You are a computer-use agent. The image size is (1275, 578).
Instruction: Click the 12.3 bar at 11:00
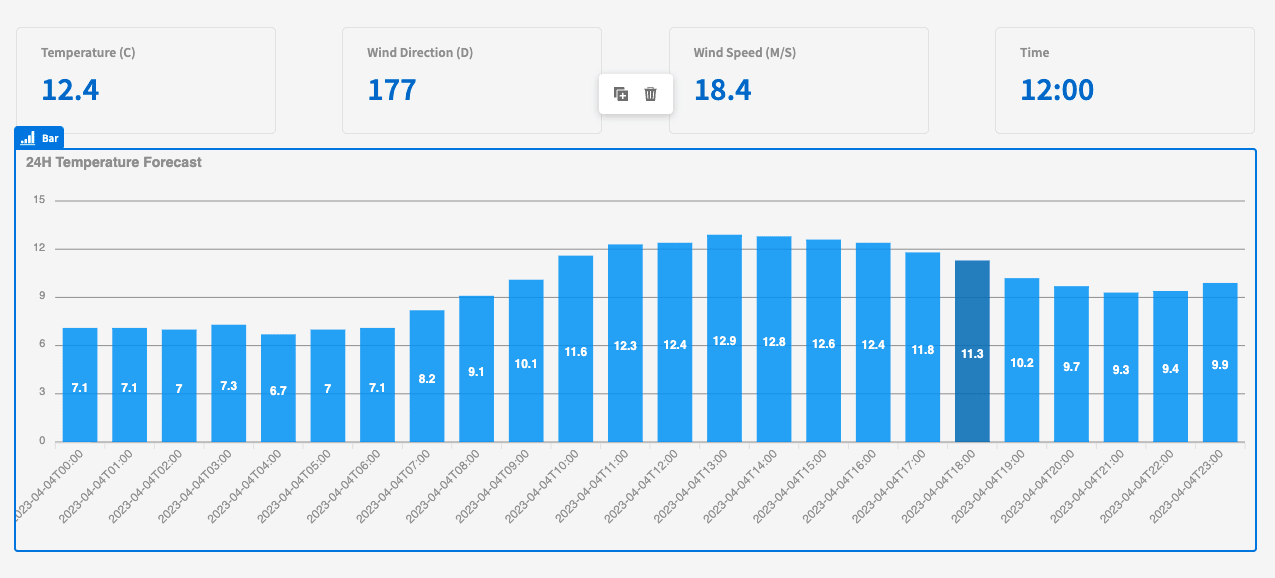pyautogui.click(x=625, y=343)
